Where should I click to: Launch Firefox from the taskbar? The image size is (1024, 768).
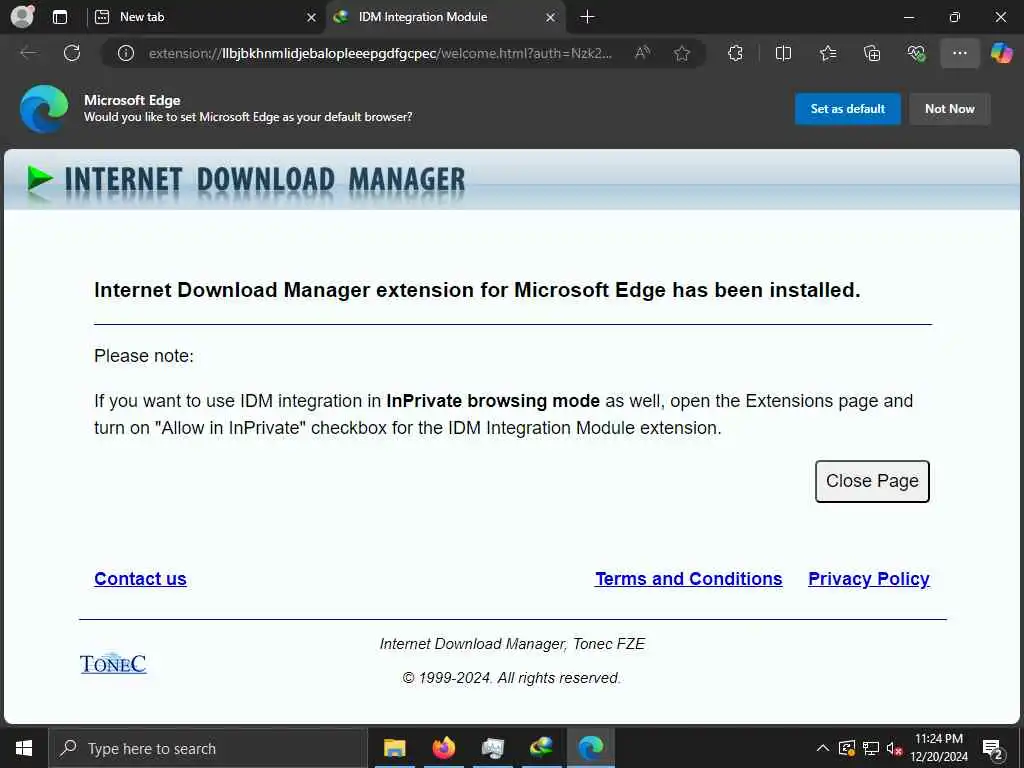tap(443, 748)
